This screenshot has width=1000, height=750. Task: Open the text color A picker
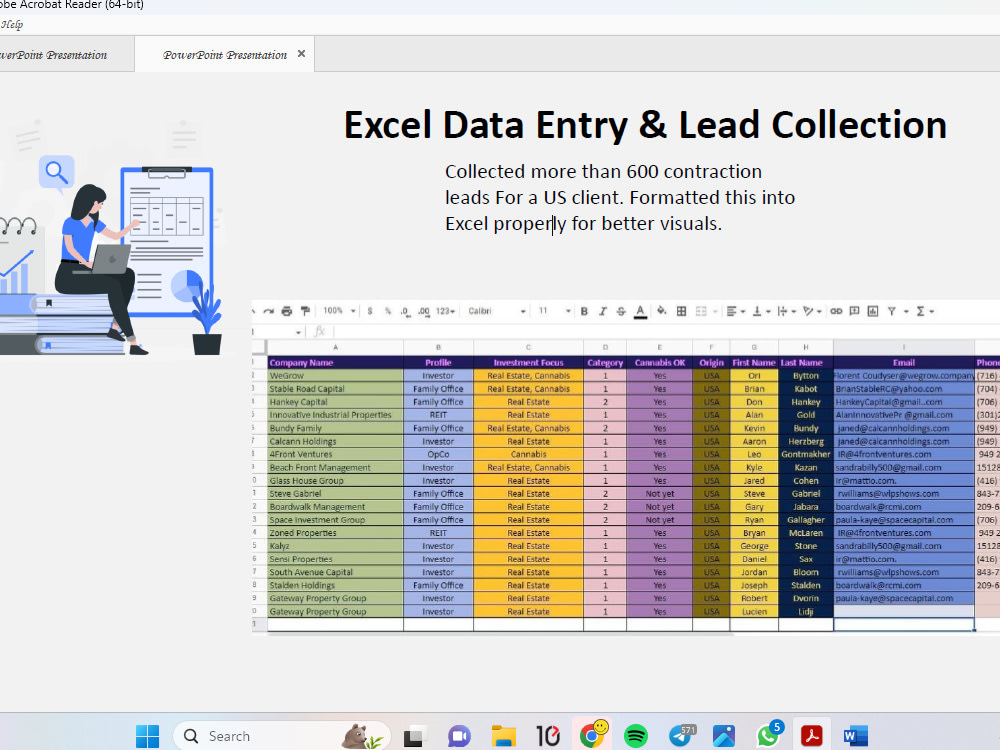pos(640,312)
